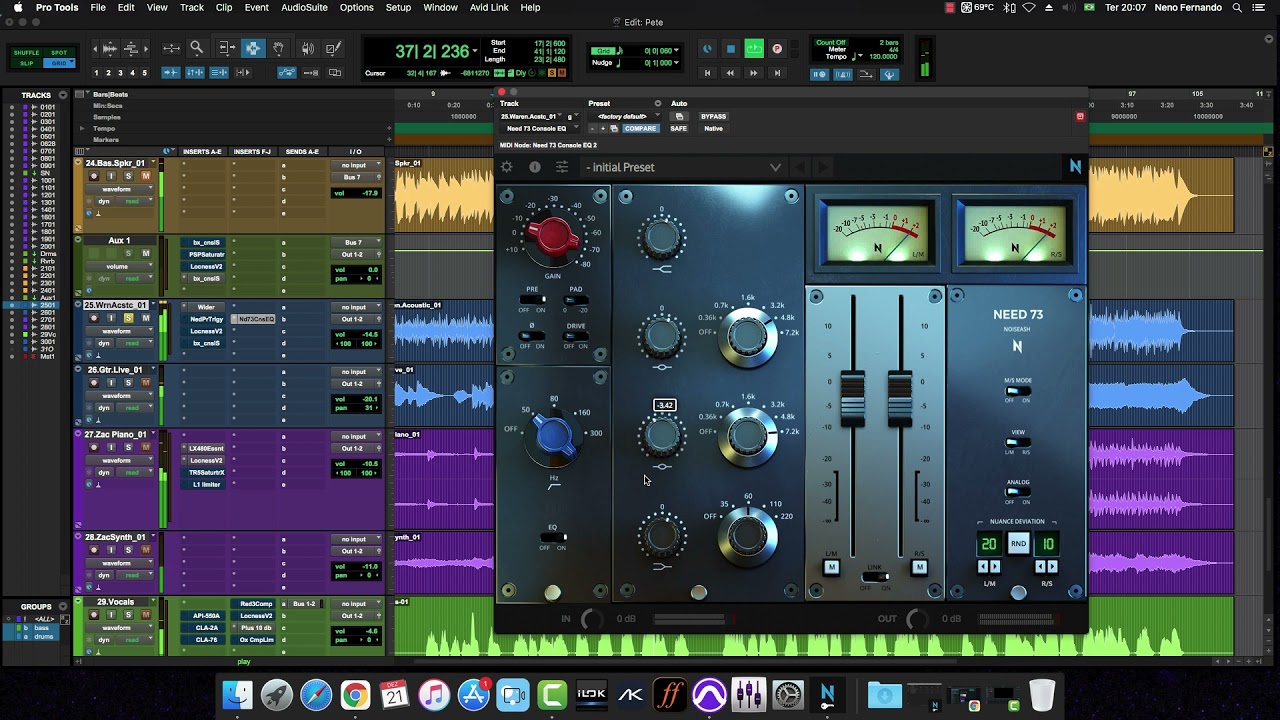Viewport: 1280px width, 720px height.
Task: Open the AudioSuite menu
Action: (x=304, y=7)
